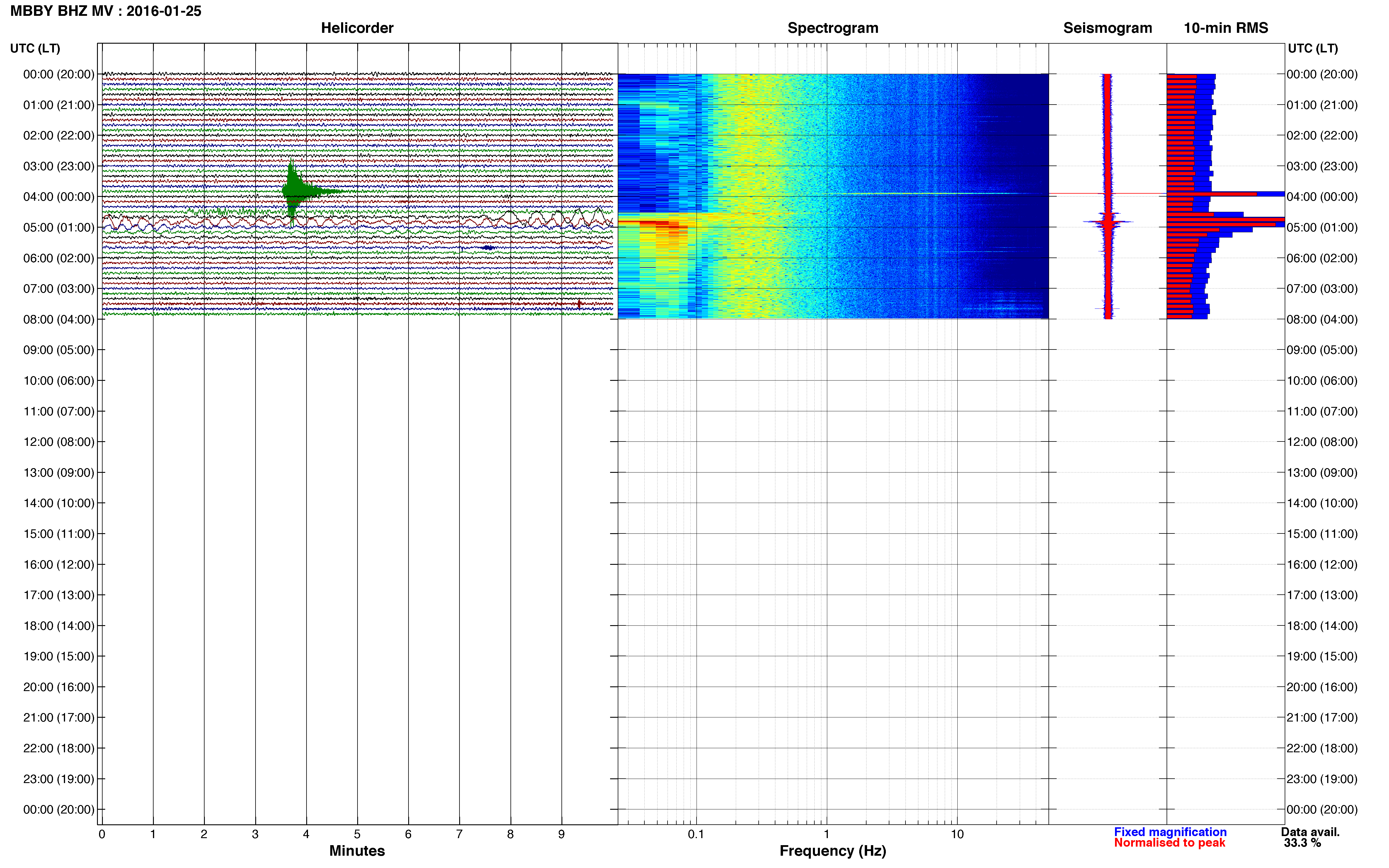Click the "Frequency (Hz)" axis label
This screenshot has height=868, width=1389.
pyautogui.click(x=833, y=851)
